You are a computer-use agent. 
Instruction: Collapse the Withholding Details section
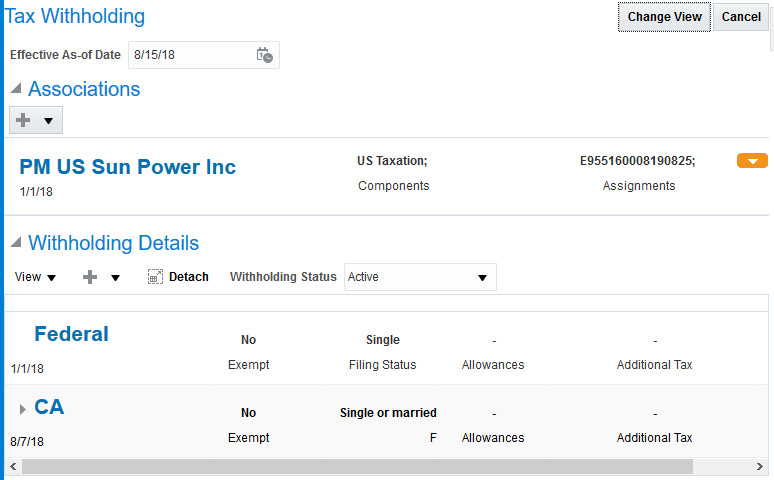(x=16, y=243)
